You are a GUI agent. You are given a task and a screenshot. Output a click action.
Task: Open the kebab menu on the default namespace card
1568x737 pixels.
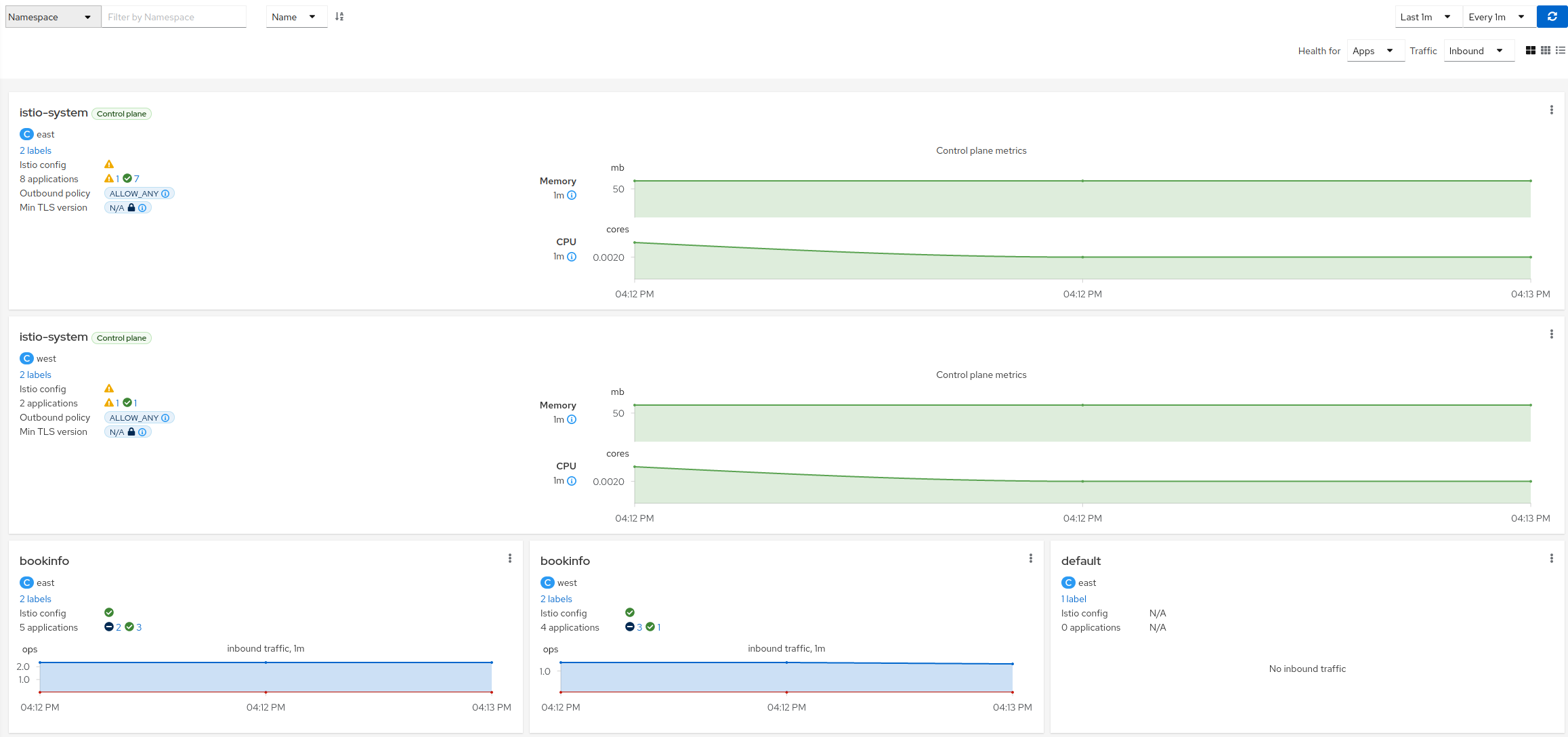(x=1552, y=557)
